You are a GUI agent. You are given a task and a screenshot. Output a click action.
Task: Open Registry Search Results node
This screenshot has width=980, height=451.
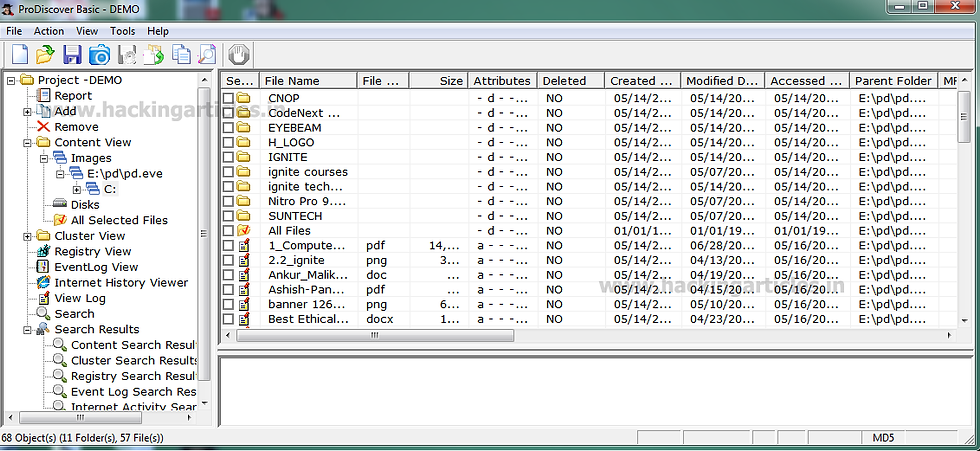pyautogui.click(x=134, y=376)
